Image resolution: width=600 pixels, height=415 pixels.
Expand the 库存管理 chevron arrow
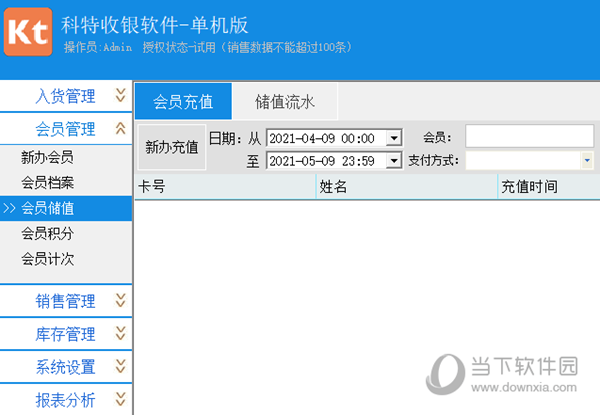point(121,334)
